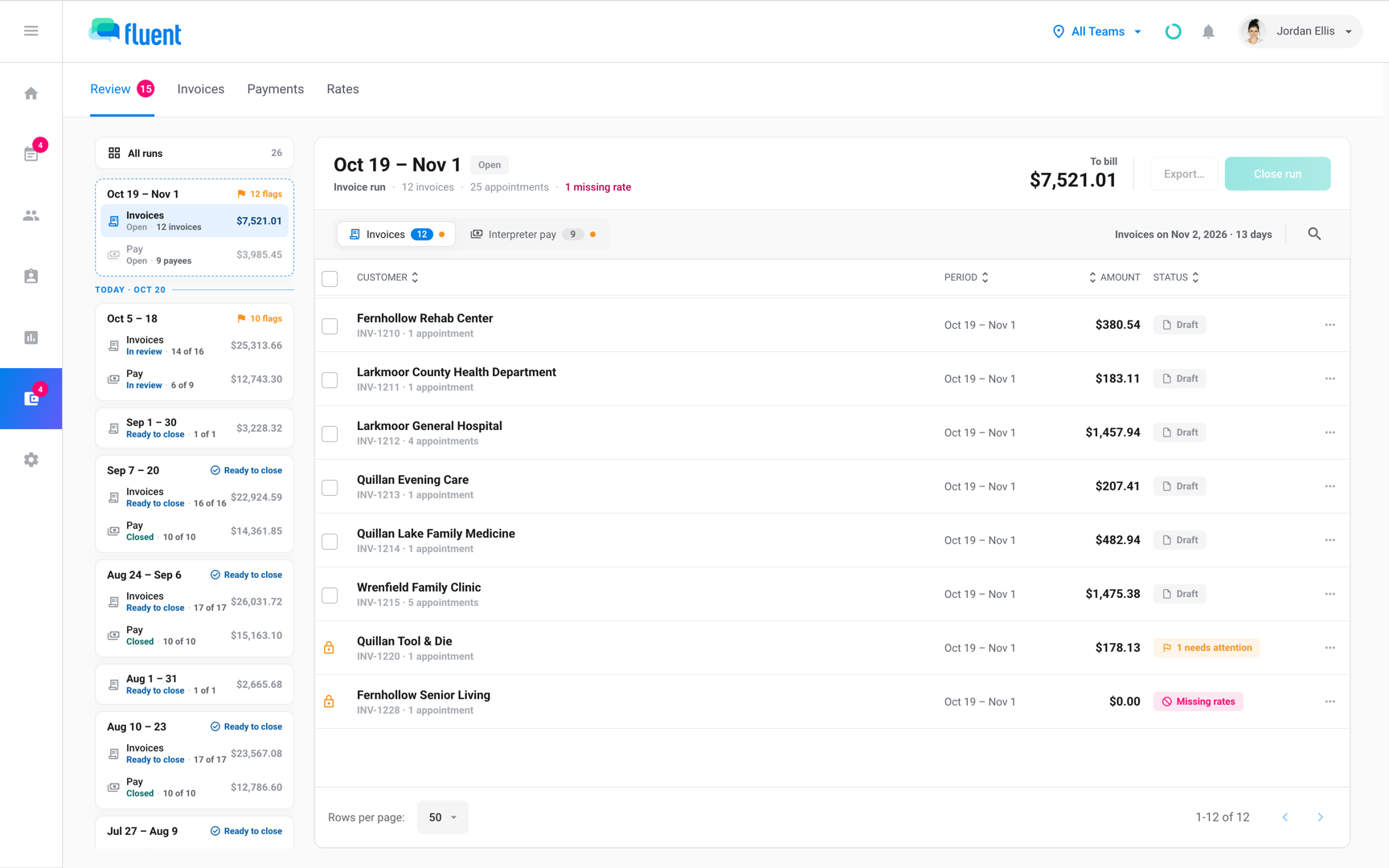The width and height of the screenshot is (1389, 868).
Task: Switch to the Rates tab
Action: pos(342,89)
